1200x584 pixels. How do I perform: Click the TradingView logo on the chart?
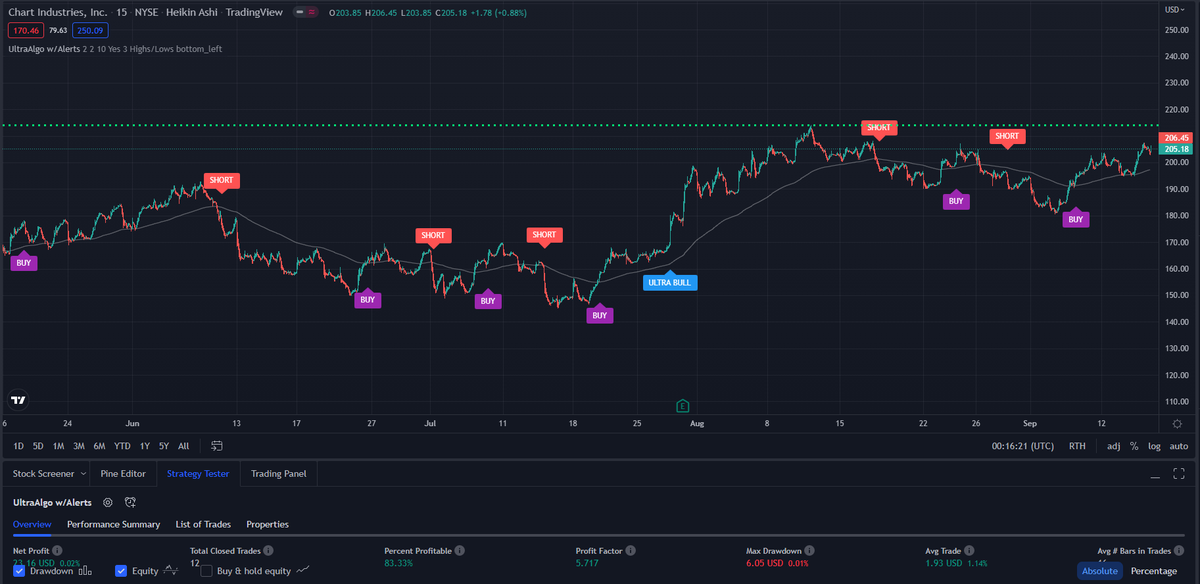point(17,399)
